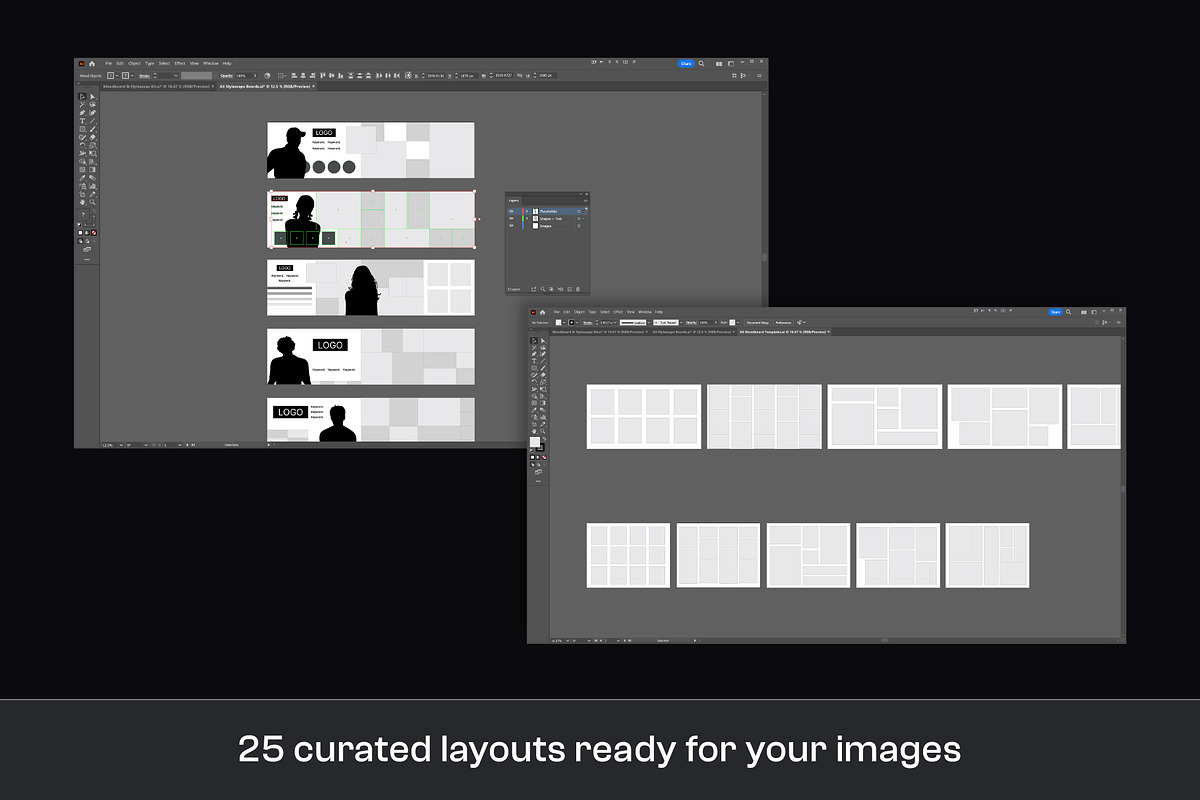This screenshot has width=1200, height=800.
Task: Select the Selection tool in back window
Action: click(x=82, y=97)
